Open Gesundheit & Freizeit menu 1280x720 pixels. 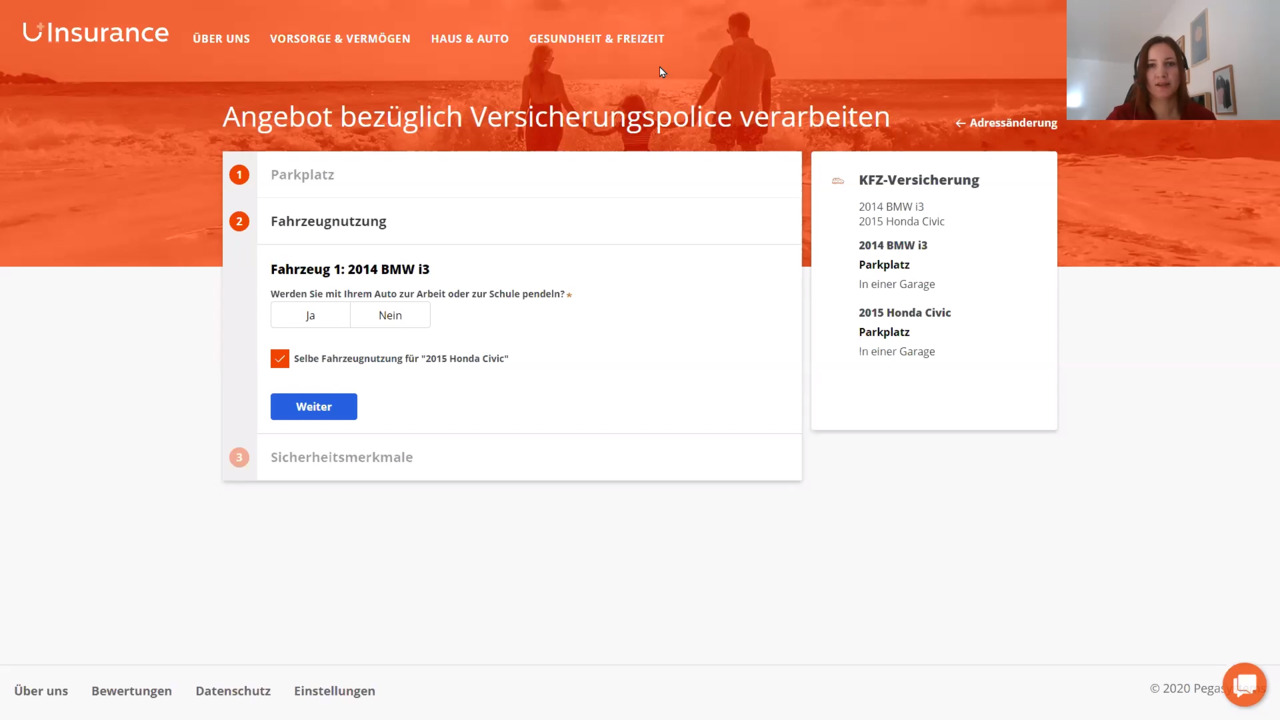[x=596, y=39]
